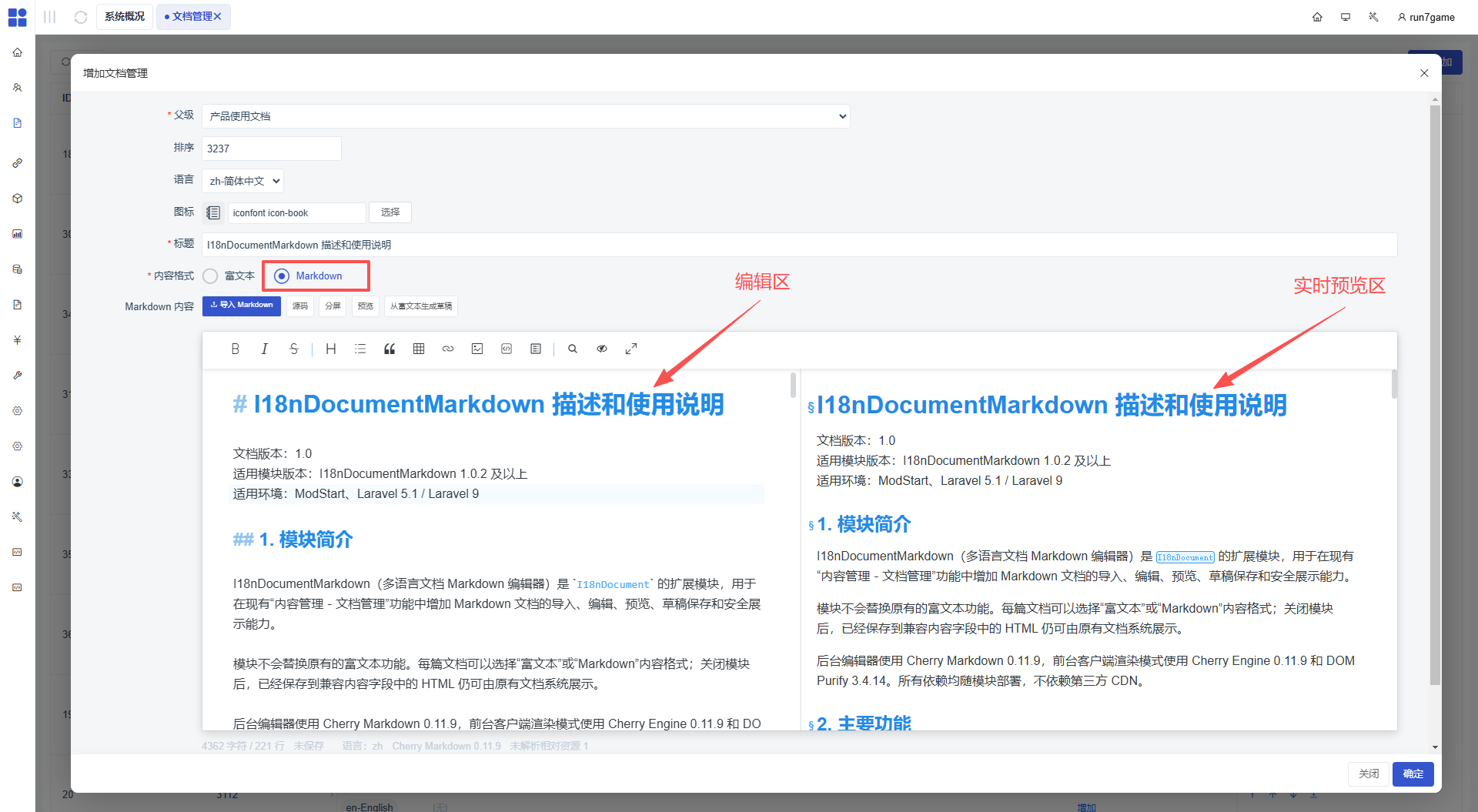Open the home icon in the left sidebar
Image resolution: width=1478 pixels, height=812 pixels.
17,52
